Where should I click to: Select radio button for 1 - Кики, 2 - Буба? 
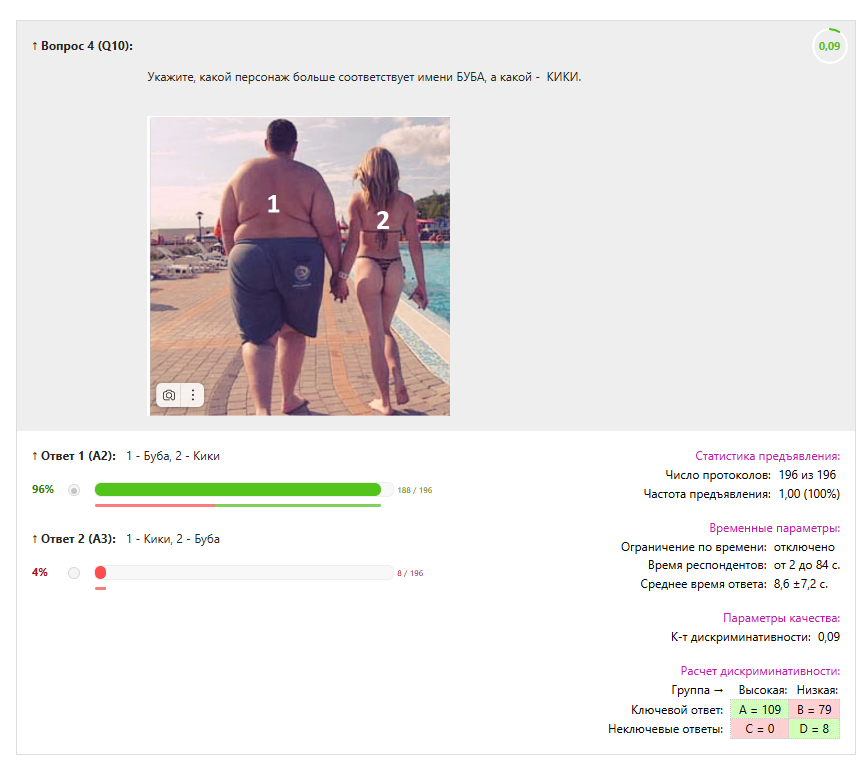click(74, 573)
